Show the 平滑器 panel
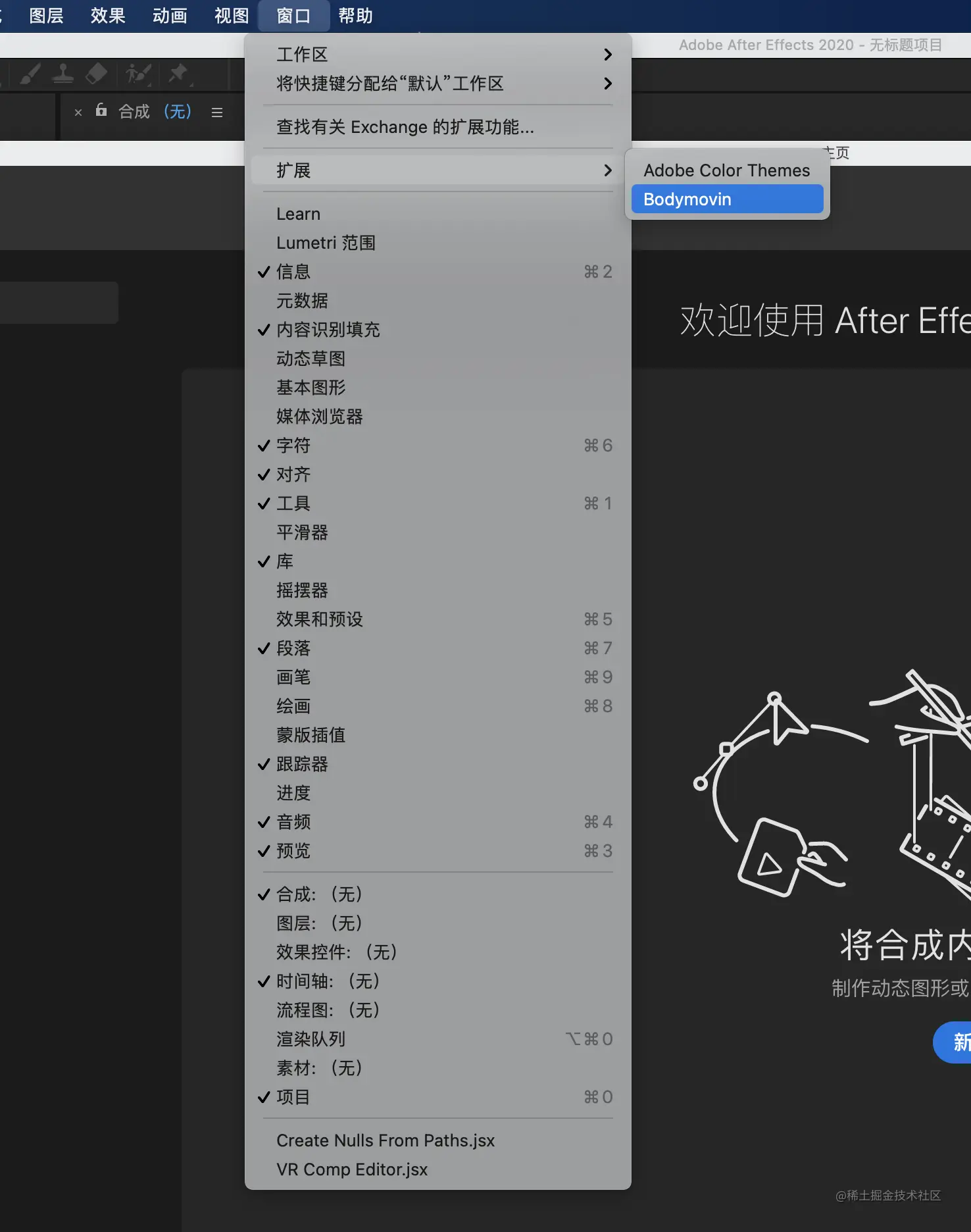 (x=437, y=532)
